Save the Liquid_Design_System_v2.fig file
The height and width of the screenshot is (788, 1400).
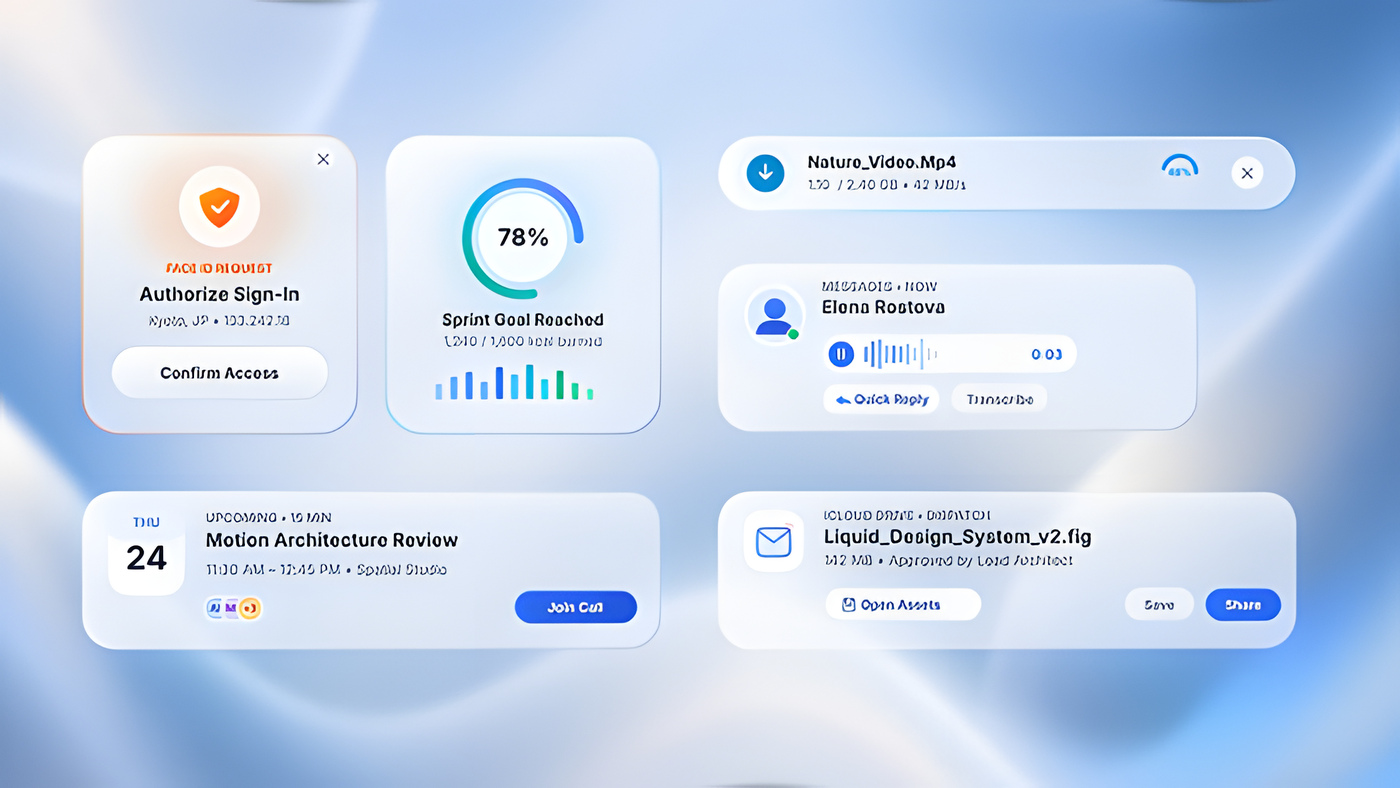tap(1159, 604)
